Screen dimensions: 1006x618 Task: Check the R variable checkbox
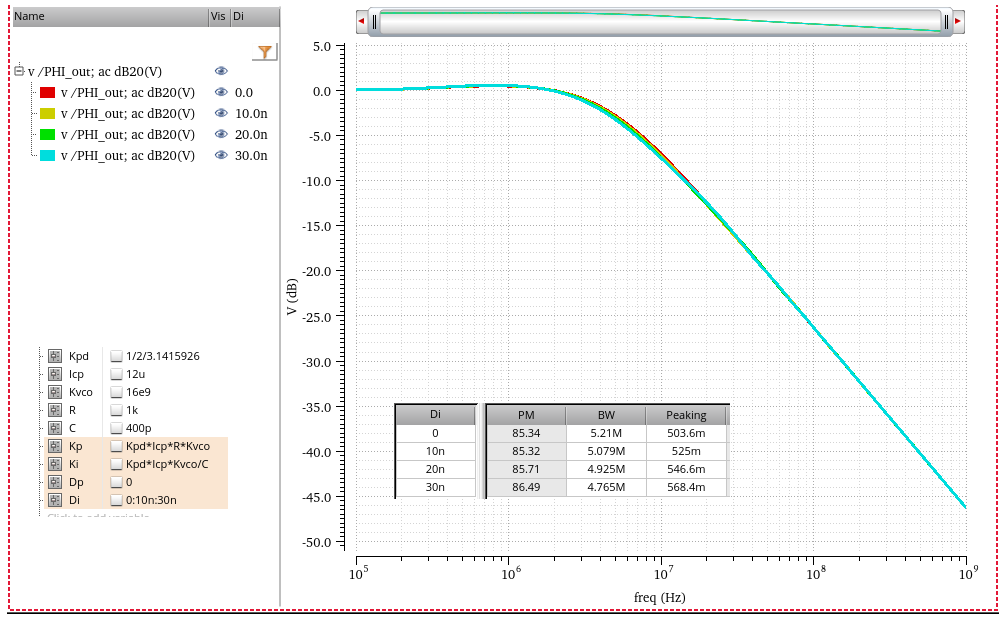point(116,410)
